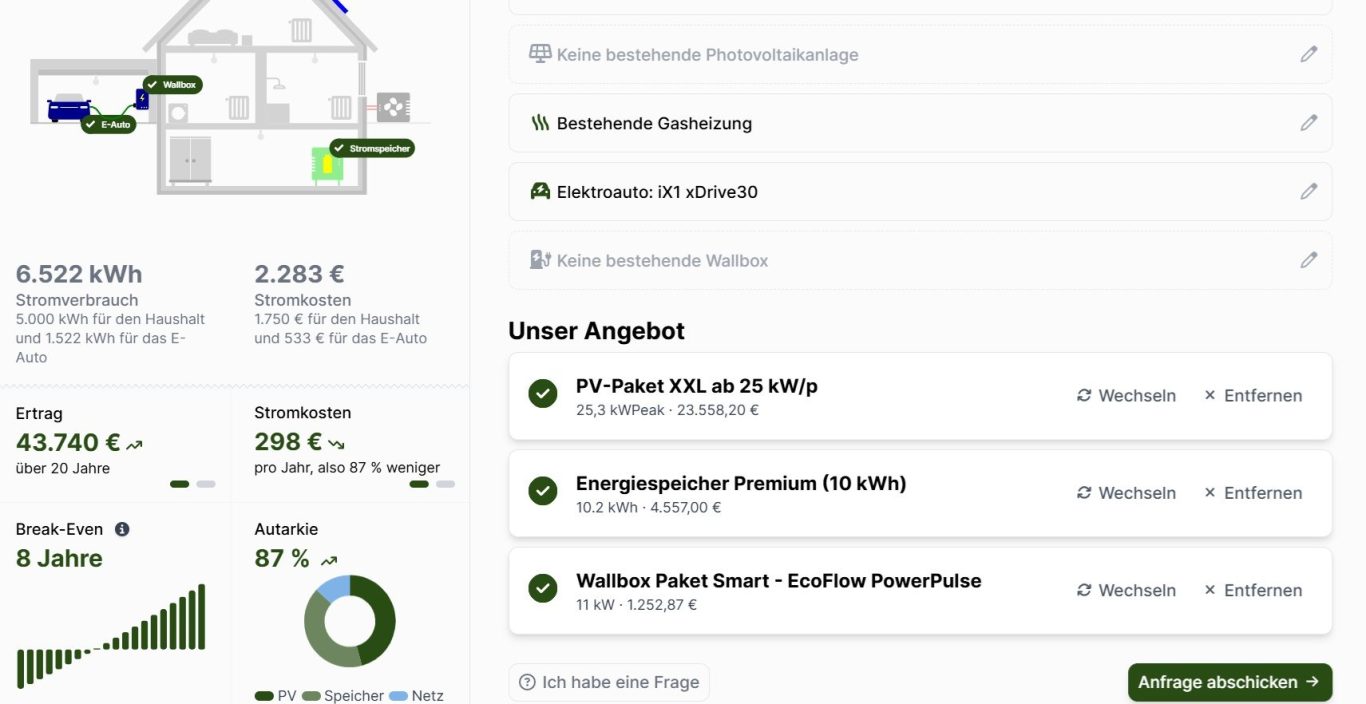Toggle the Energiespeicher Premium checkmark

pyautogui.click(x=543, y=491)
